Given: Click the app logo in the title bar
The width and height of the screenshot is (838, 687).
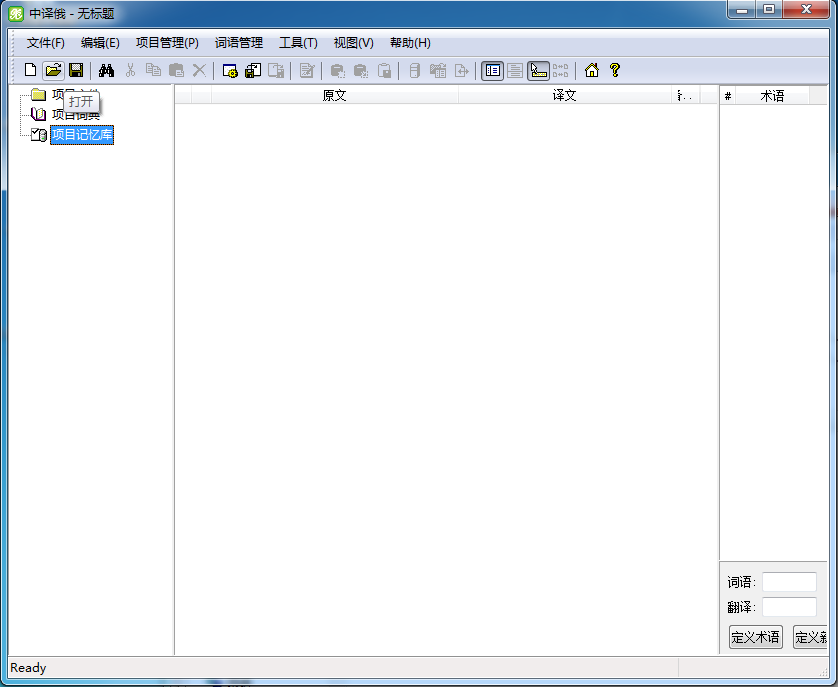Looking at the screenshot, I should [16, 13].
